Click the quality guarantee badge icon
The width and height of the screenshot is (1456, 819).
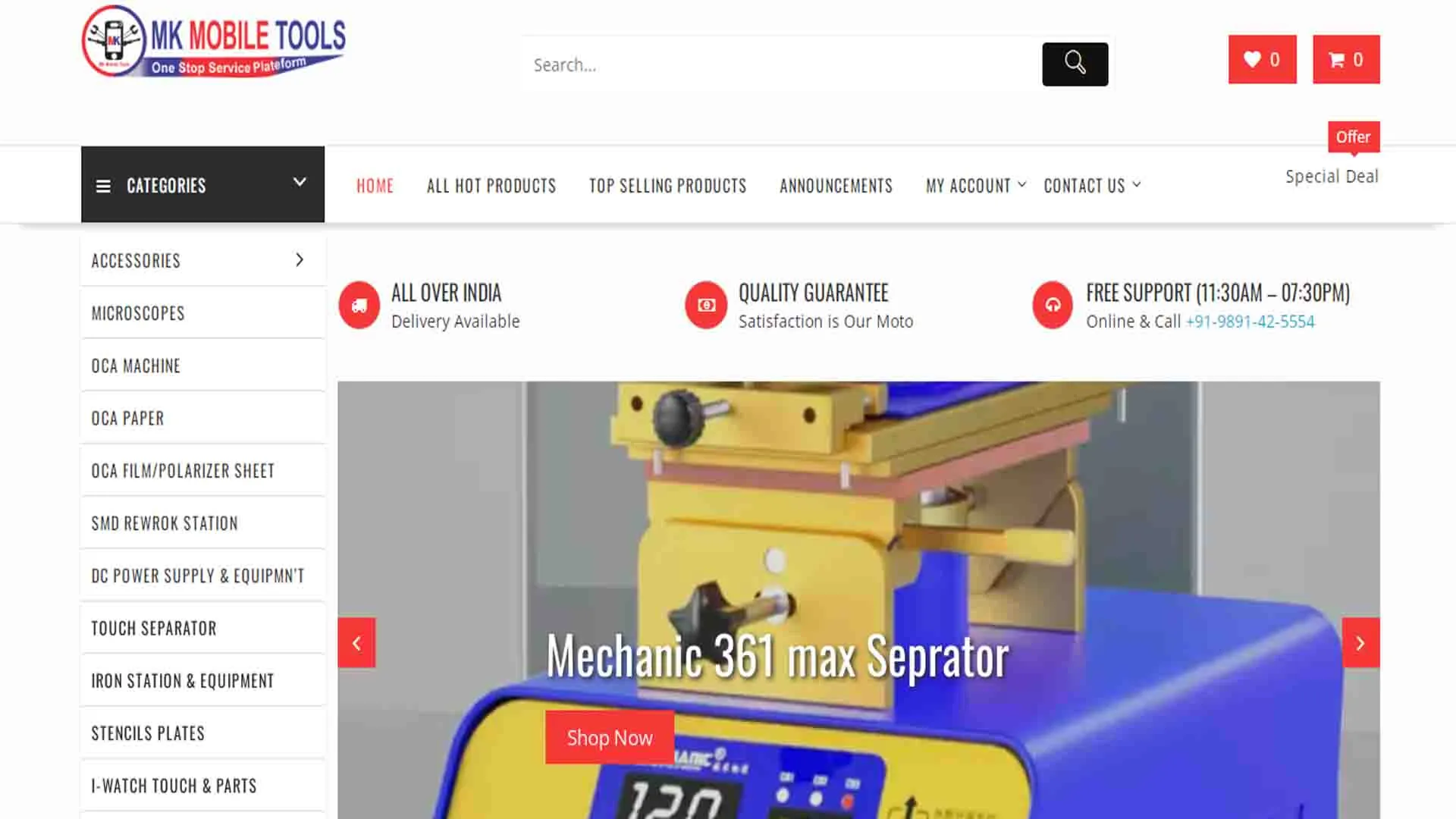706,305
